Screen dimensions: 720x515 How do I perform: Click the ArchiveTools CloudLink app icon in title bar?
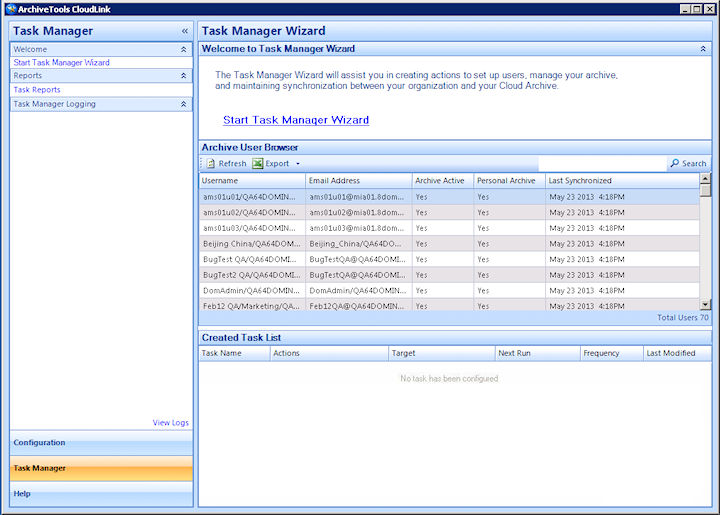pyautogui.click(x=11, y=9)
